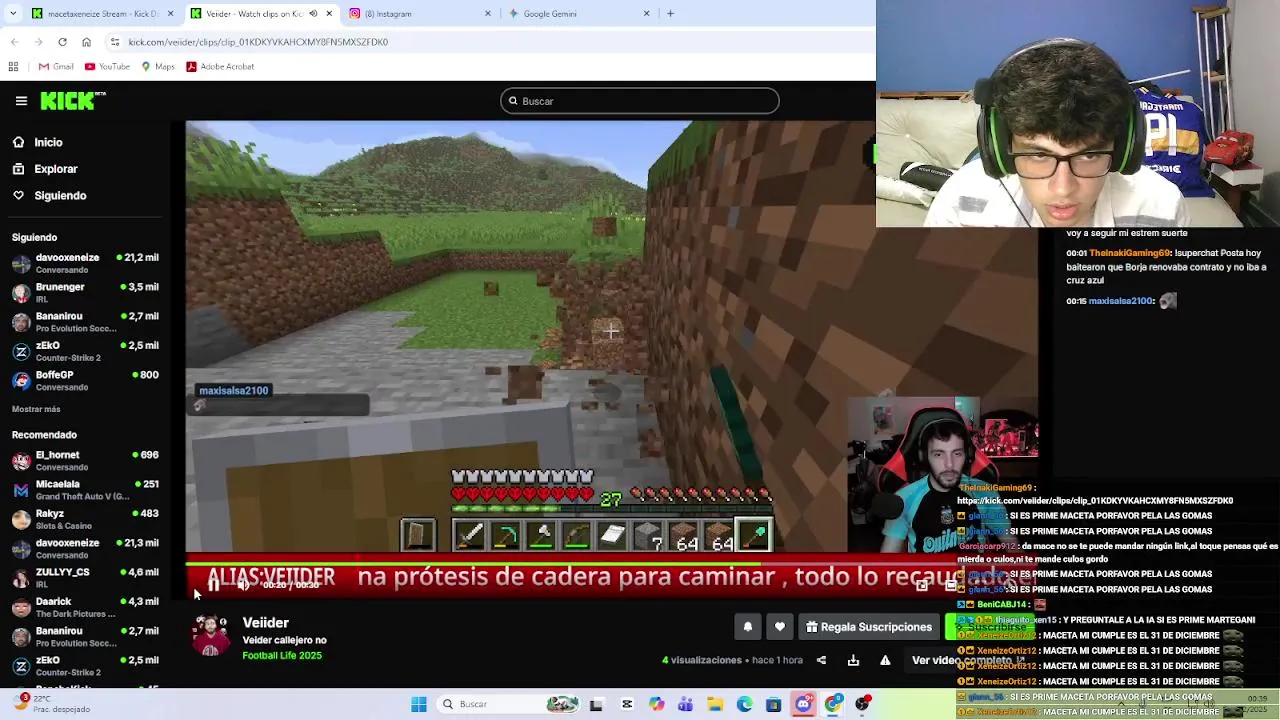Open Rakyz Slots & Casino channel
The width and height of the screenshot is (1280, 720).
pyautogui.click(x=85, y=519)
